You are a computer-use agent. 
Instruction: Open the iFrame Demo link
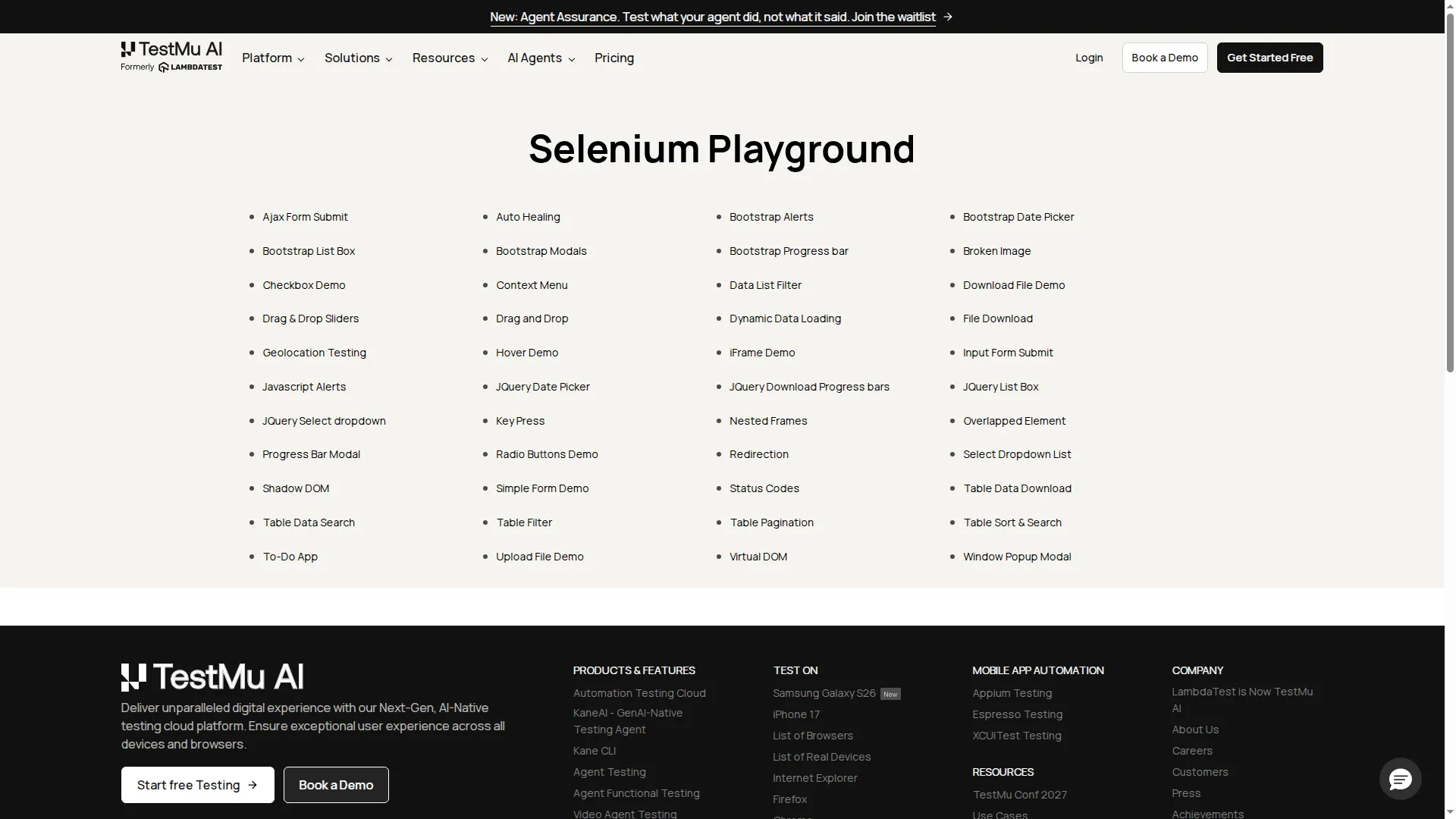(x=762, y=353)
